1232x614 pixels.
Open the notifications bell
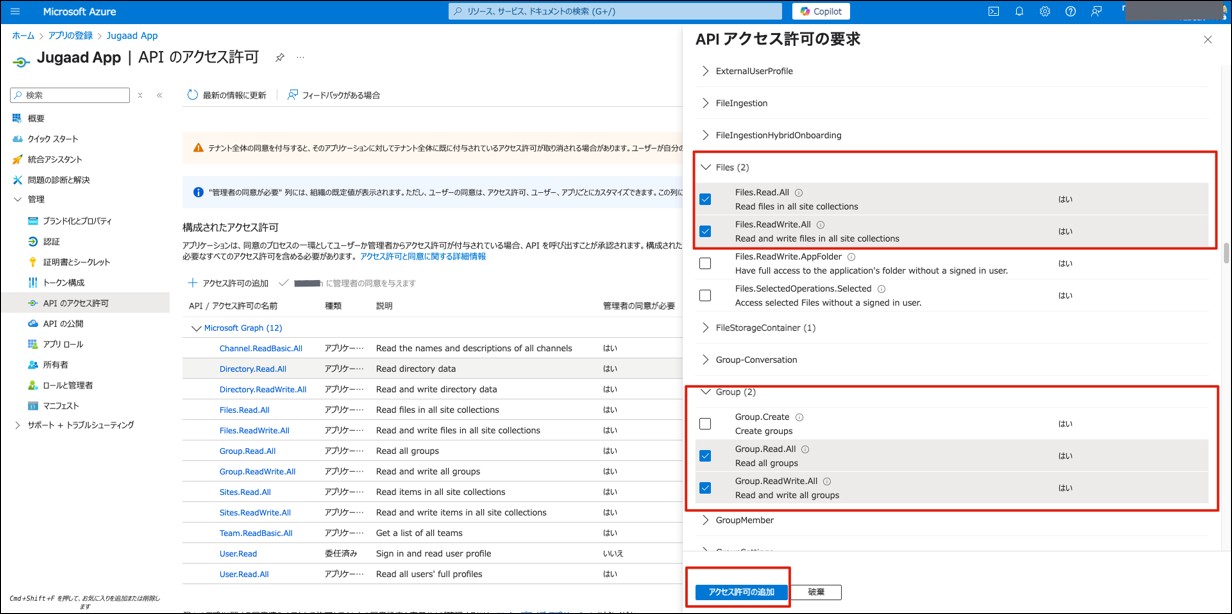click(x=1019, y=11)
